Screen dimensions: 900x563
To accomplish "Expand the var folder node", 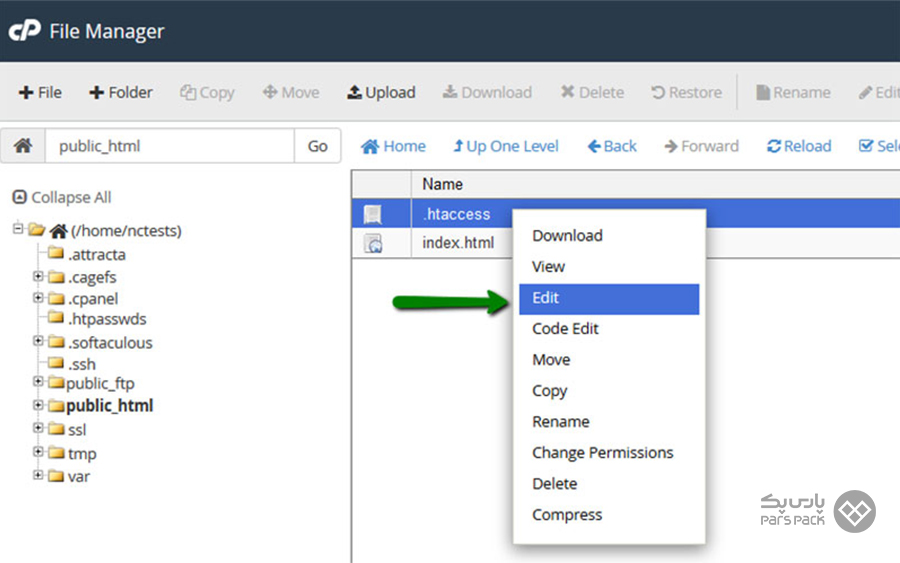I will [x=38, y=475].
